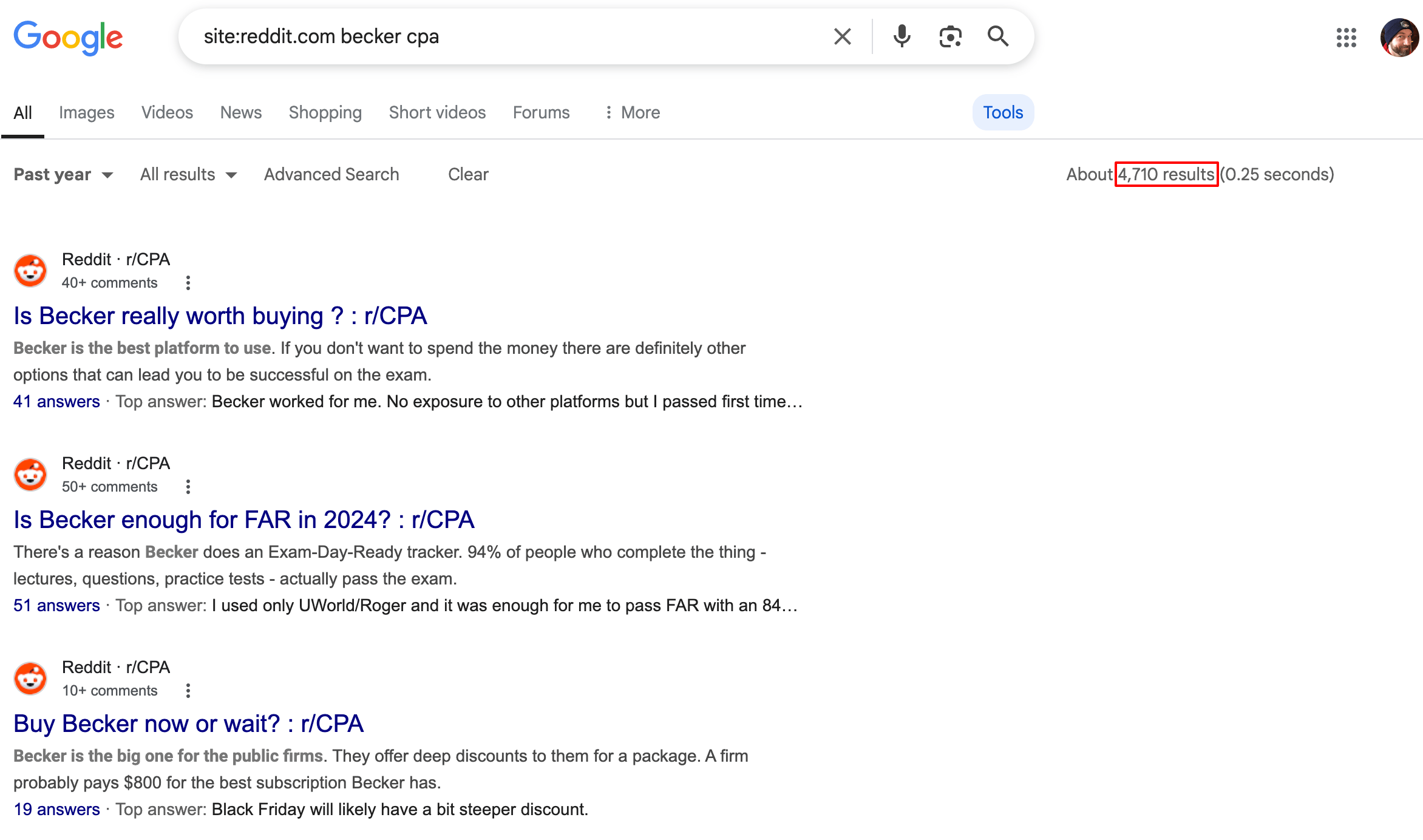Viewport: 1423px width, 840px height.
Task: Click 'Reddit · r/CPA' above 'Is Becker enough for FAR'
Action: (x=116, y=464)
